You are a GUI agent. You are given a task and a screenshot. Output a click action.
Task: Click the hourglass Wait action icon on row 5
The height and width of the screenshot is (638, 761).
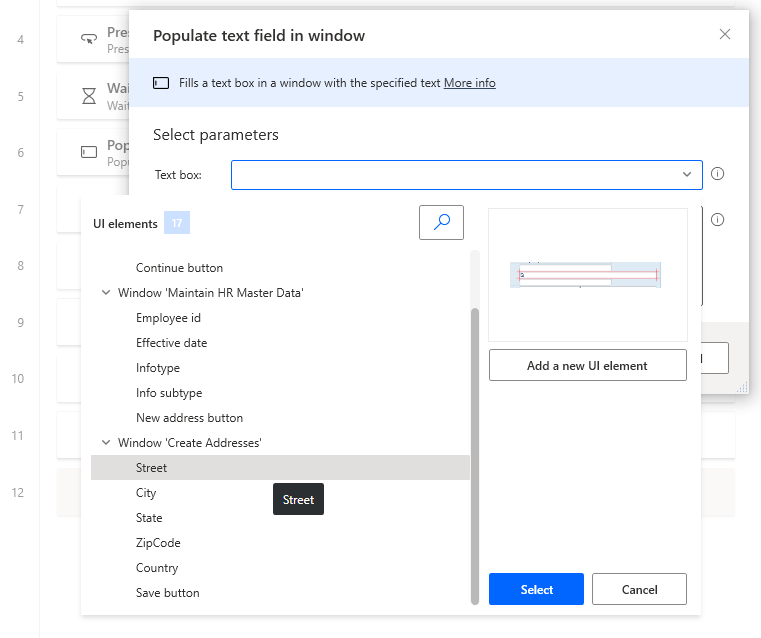pyautogui.click(x=89, y=96)
